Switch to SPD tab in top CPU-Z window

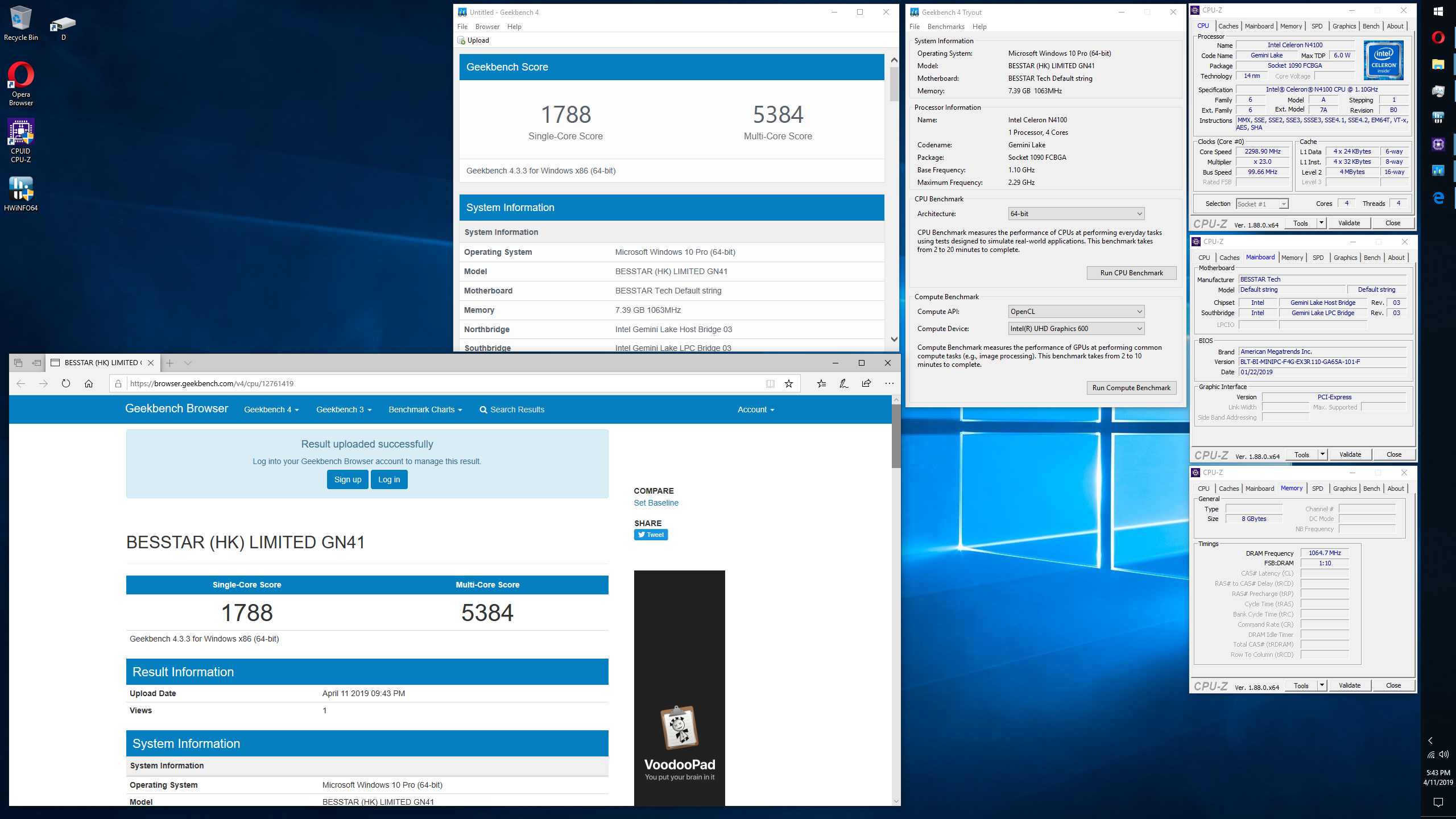[1317, 26]
